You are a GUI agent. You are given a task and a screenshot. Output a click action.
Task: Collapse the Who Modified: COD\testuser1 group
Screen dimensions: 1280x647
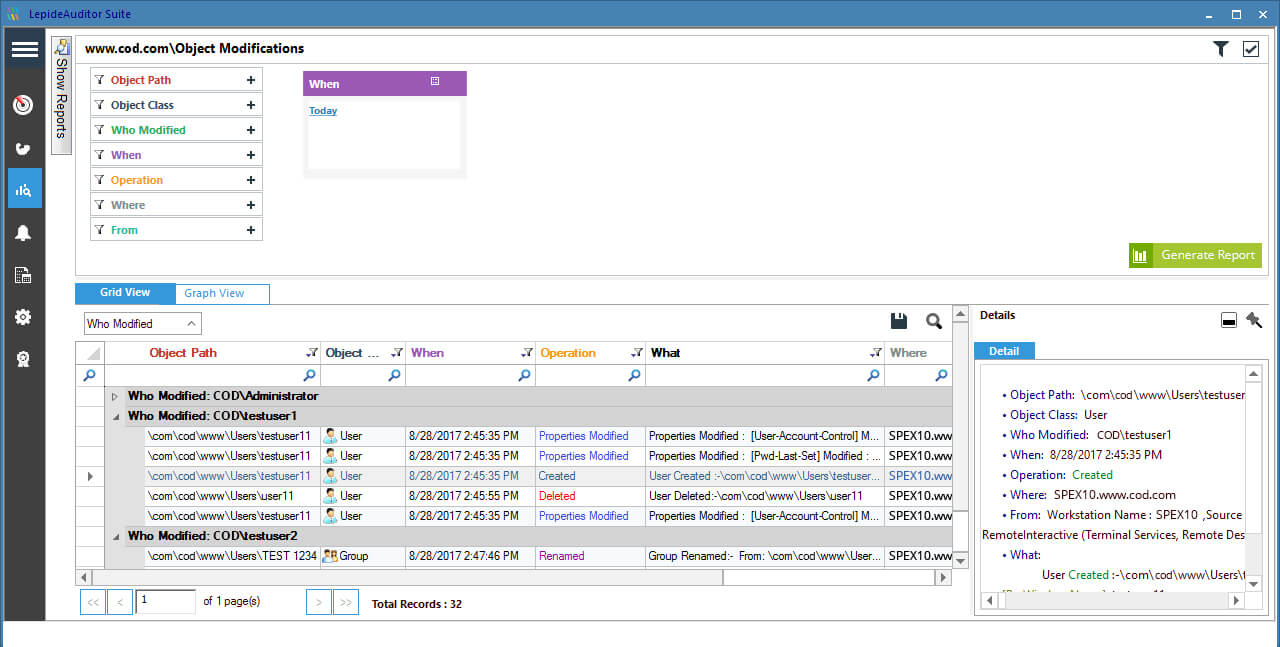click(114, 415)
